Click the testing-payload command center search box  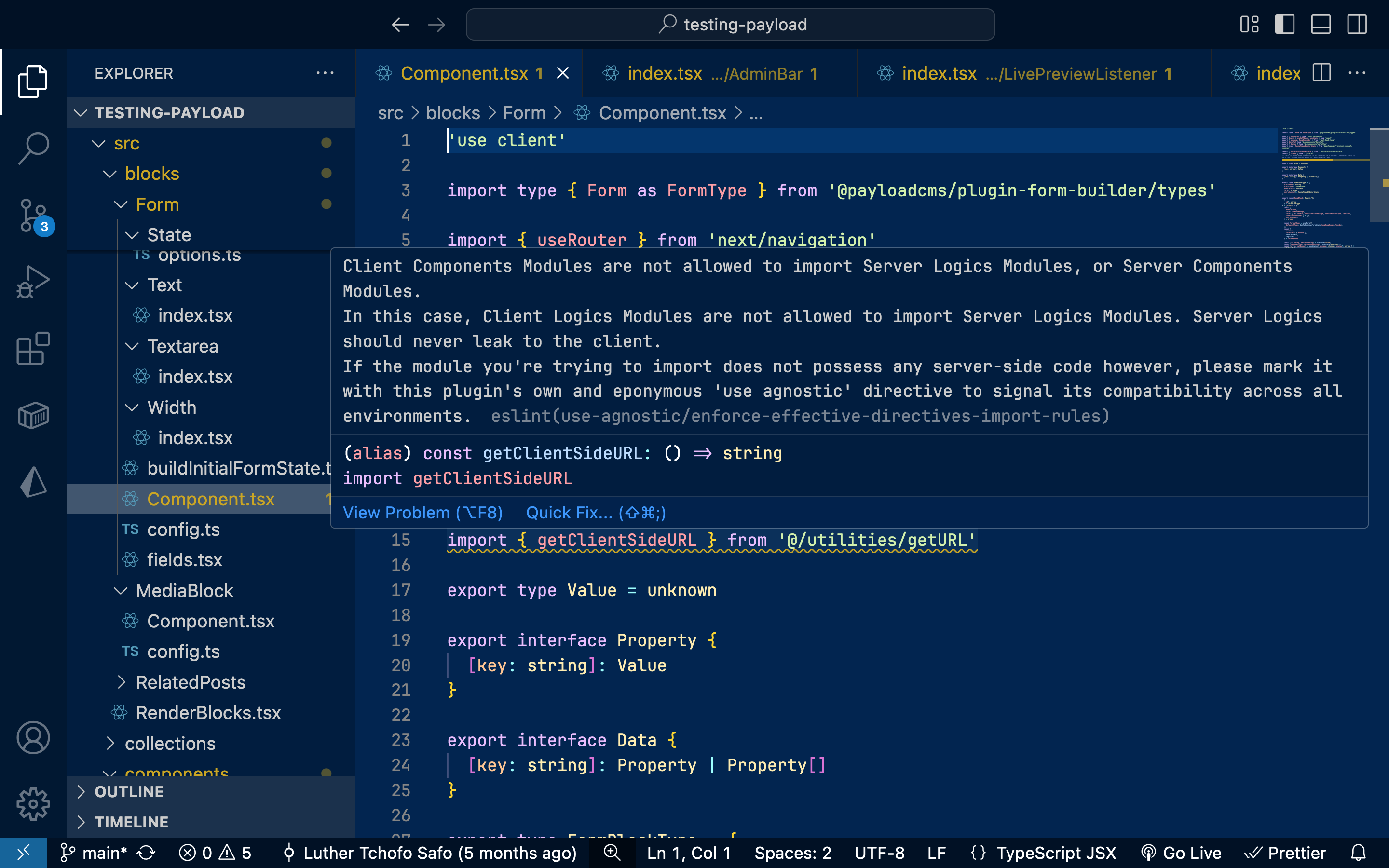730,25
